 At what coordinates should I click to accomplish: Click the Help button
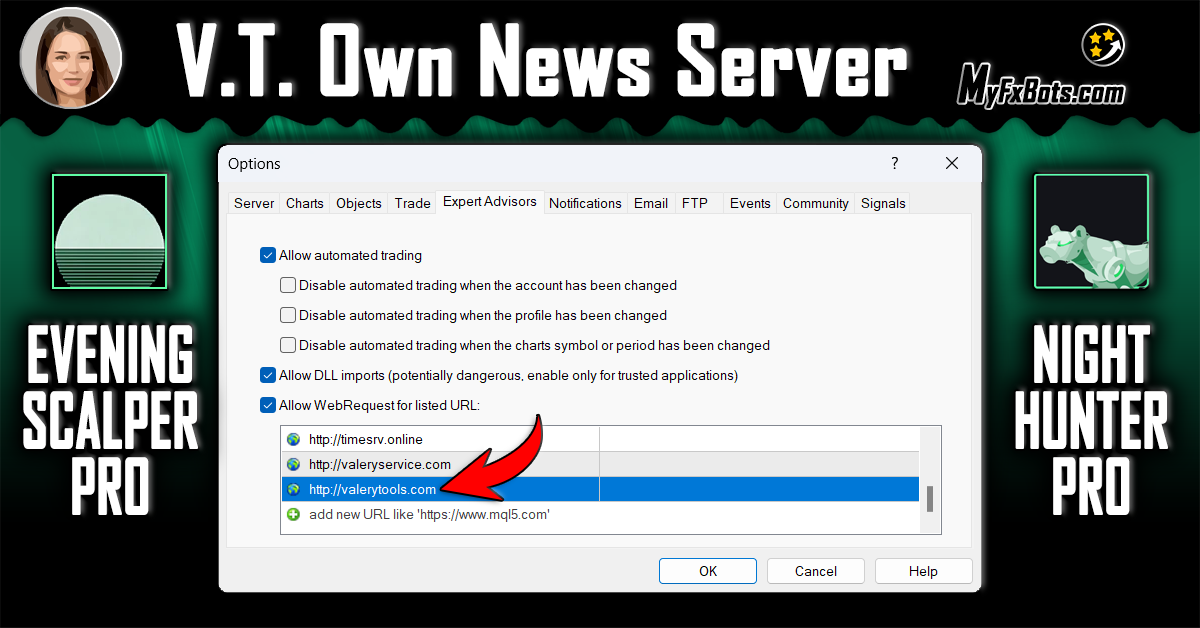(x=924, y=571)
